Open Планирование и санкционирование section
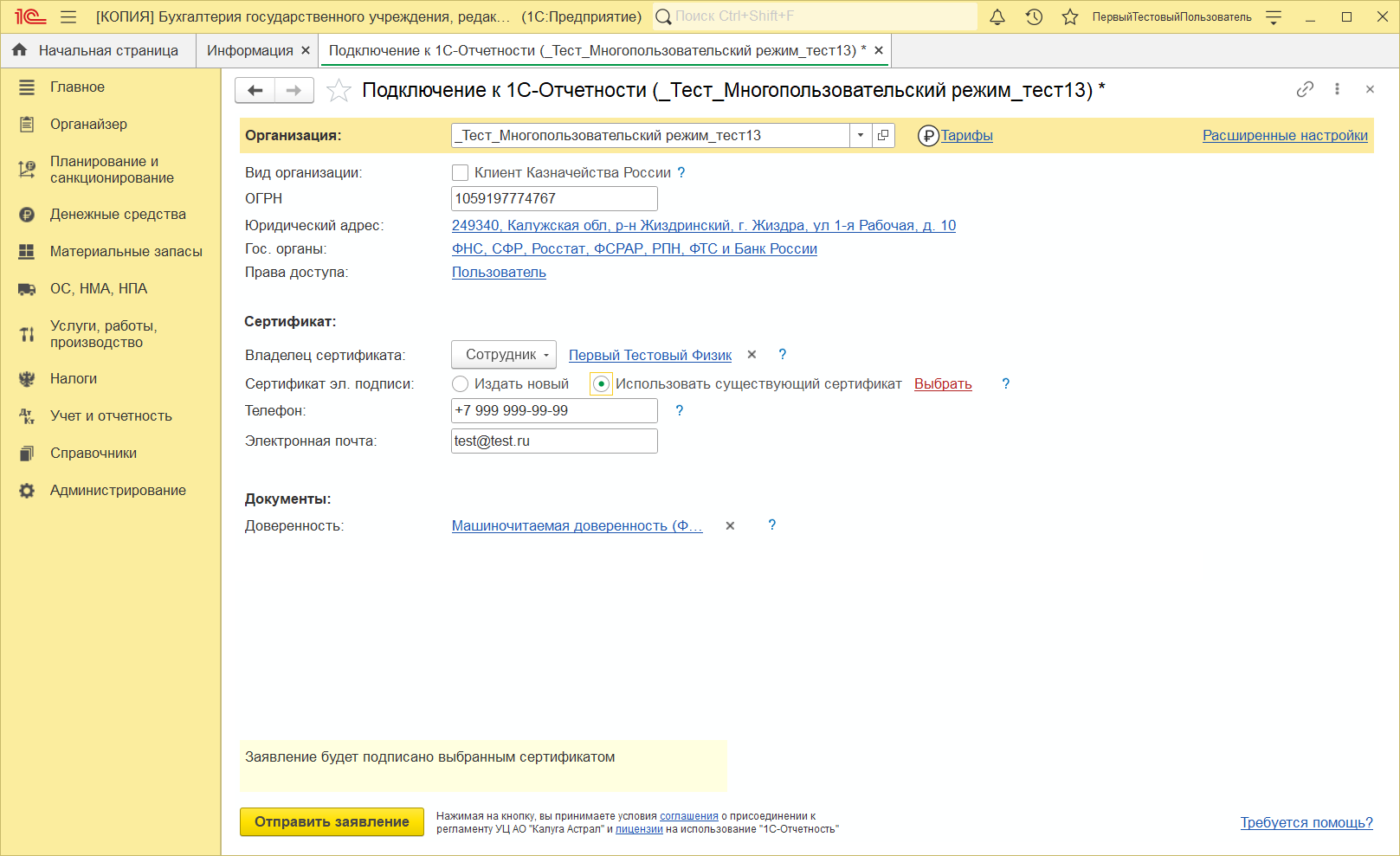The width and height of the screenshot is (1400, 856). pos(111,170)
